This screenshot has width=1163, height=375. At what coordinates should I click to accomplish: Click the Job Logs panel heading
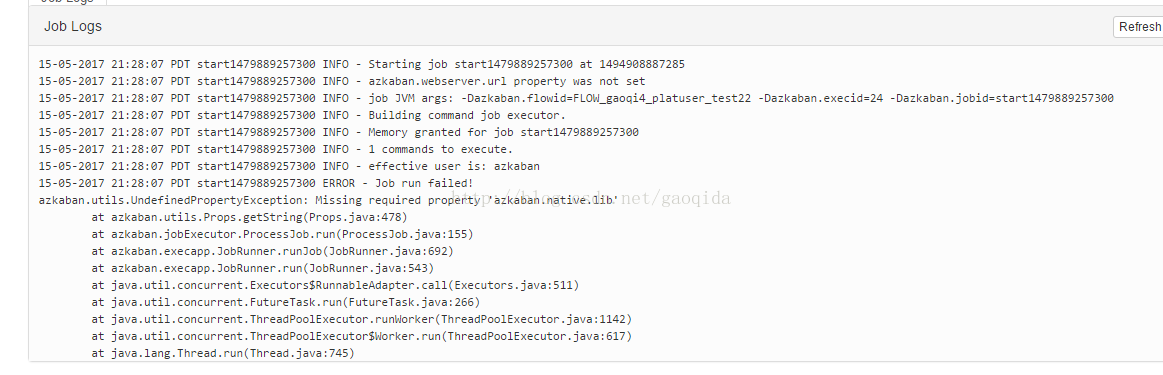pos(73,27)
